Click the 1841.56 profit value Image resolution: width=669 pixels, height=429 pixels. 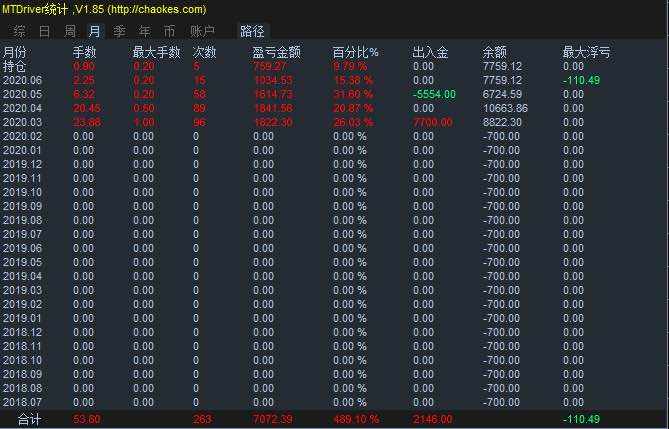(273, 108)
